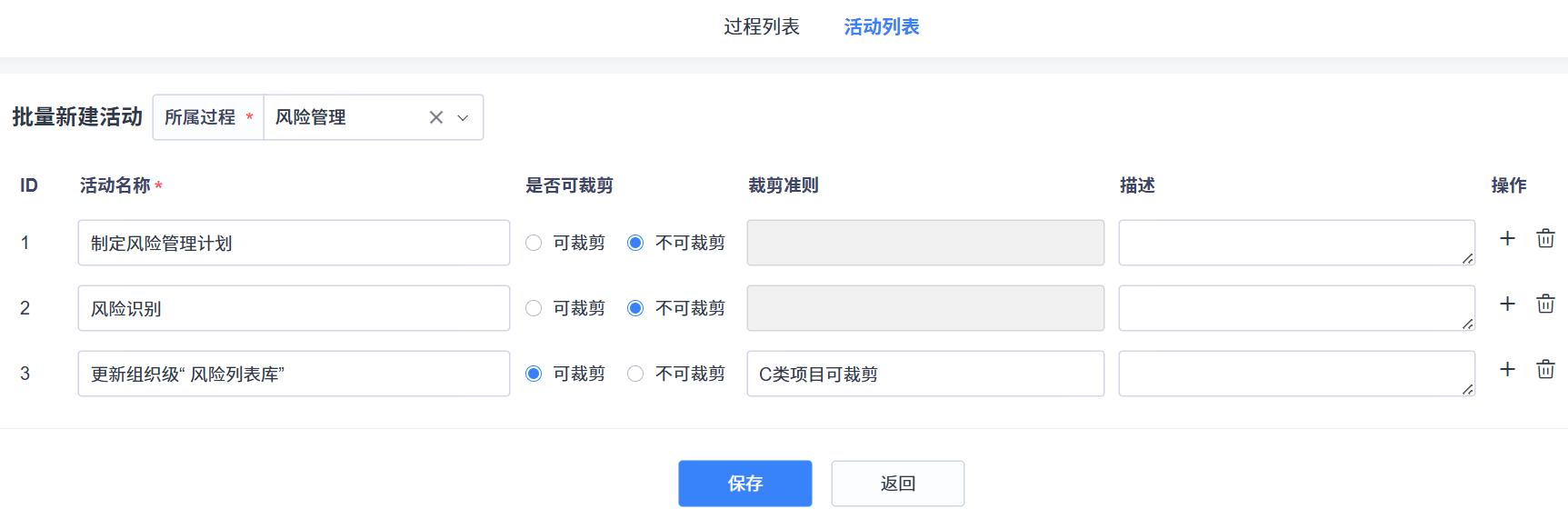Image resolution: width=1568 pixels, height=529 pixels.
Task: Switch to the 过程列表 tab
Action: click(x=762, y=27)
